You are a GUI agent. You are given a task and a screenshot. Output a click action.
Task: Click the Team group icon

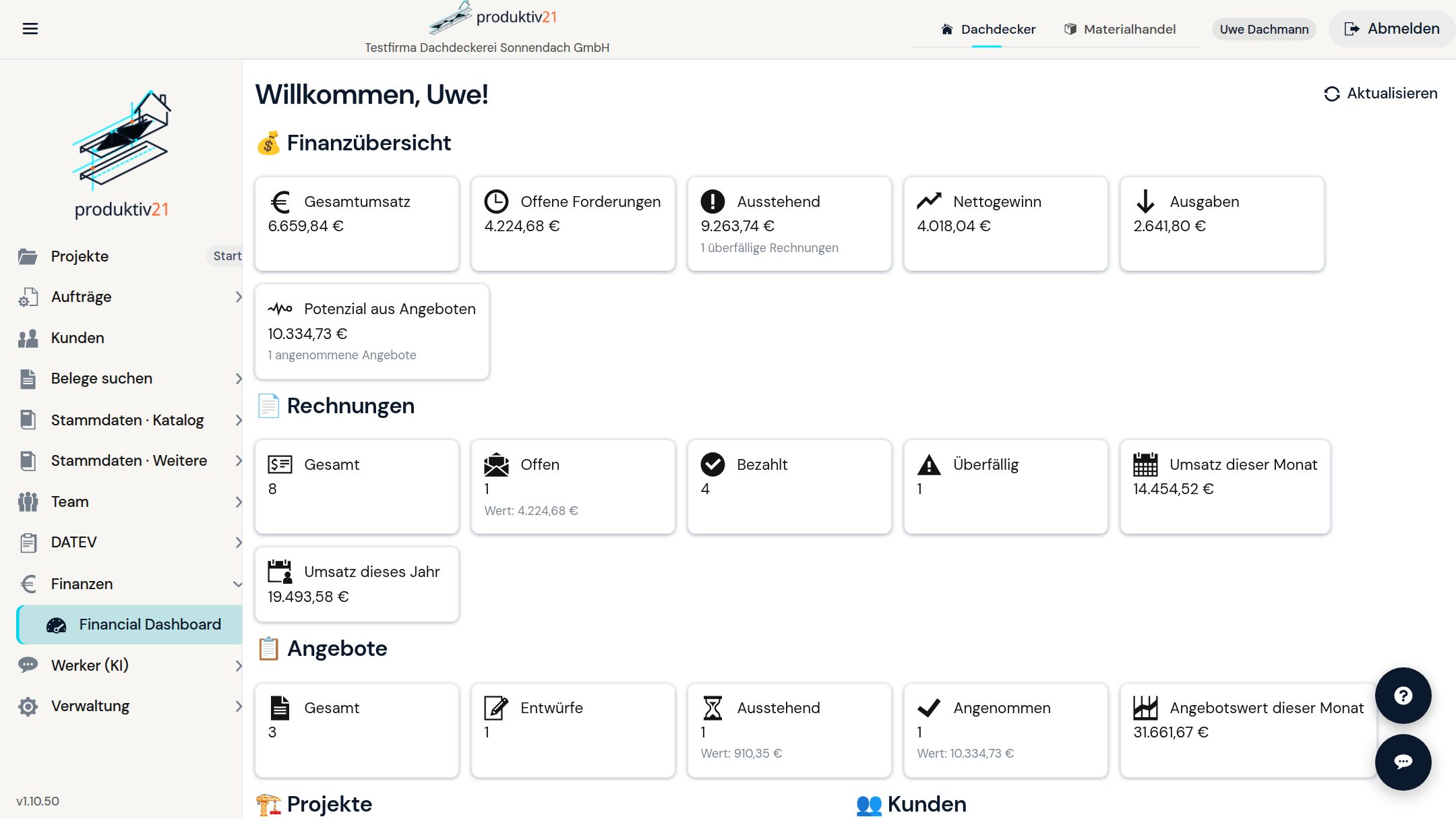(28, 502)
